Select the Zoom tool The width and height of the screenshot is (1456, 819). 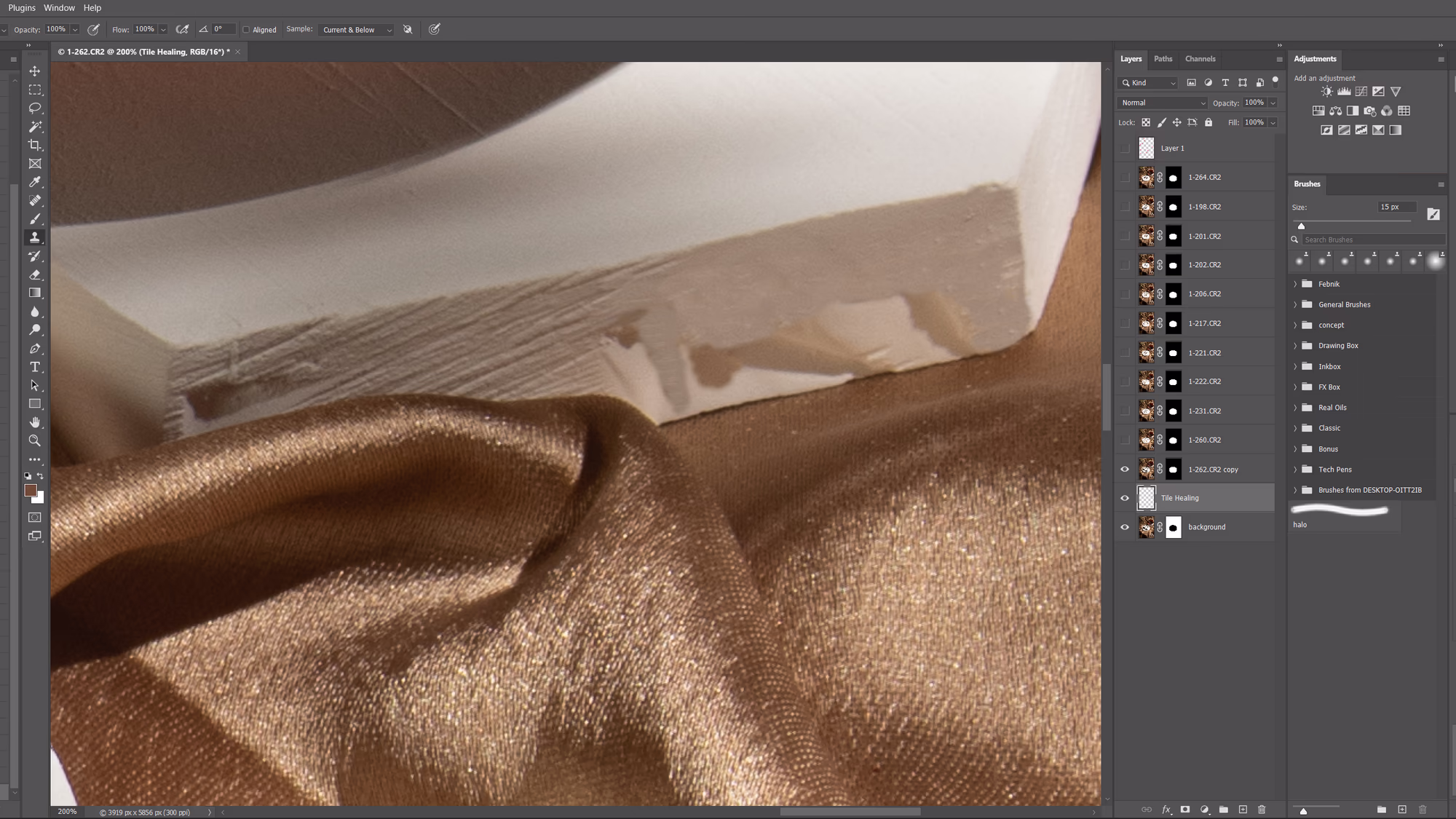34,440
